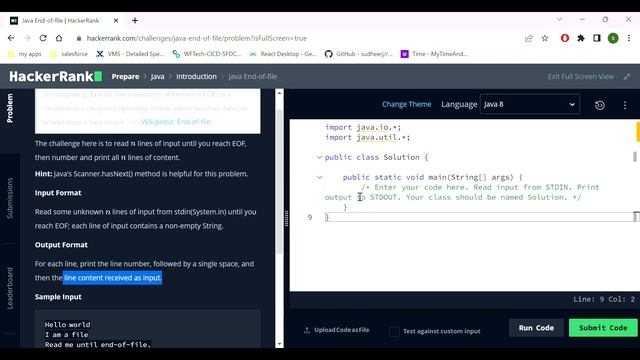Click the highlighted 'line content received as input' text
This screenshot has height=360, width=640.
point(113,278)
